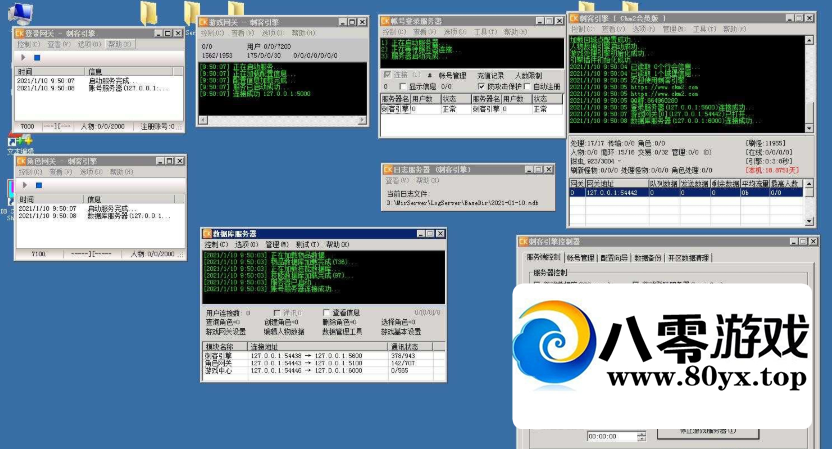
Task: Click 帐号管理 button in 帐号登录服务器
Action: 452,75
